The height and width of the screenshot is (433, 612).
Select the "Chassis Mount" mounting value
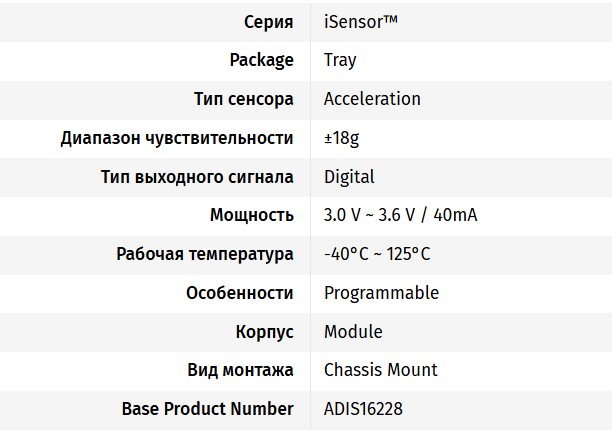pyautogui.click(x=381, y=370)
